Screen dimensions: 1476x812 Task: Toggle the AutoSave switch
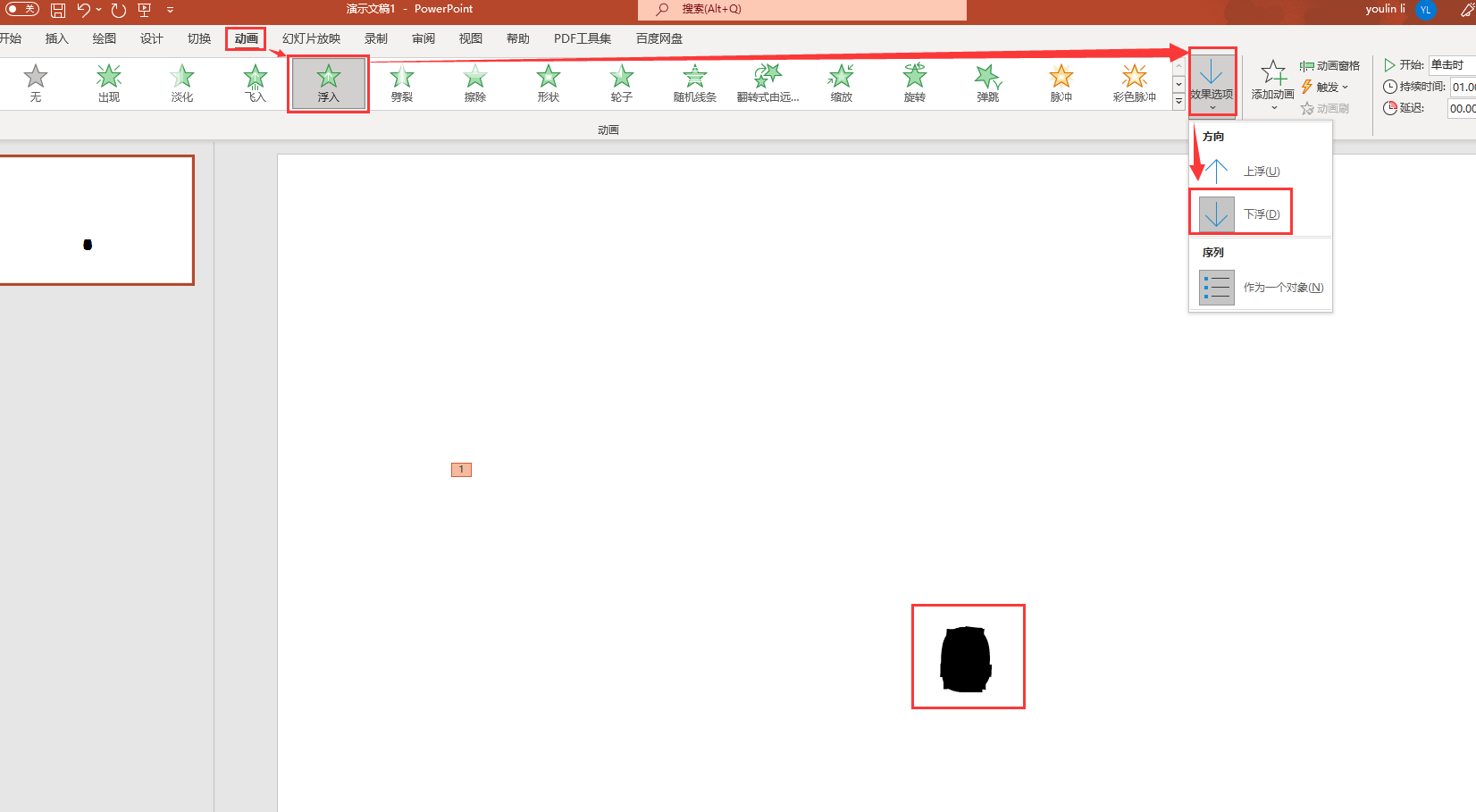pos(21,9)
